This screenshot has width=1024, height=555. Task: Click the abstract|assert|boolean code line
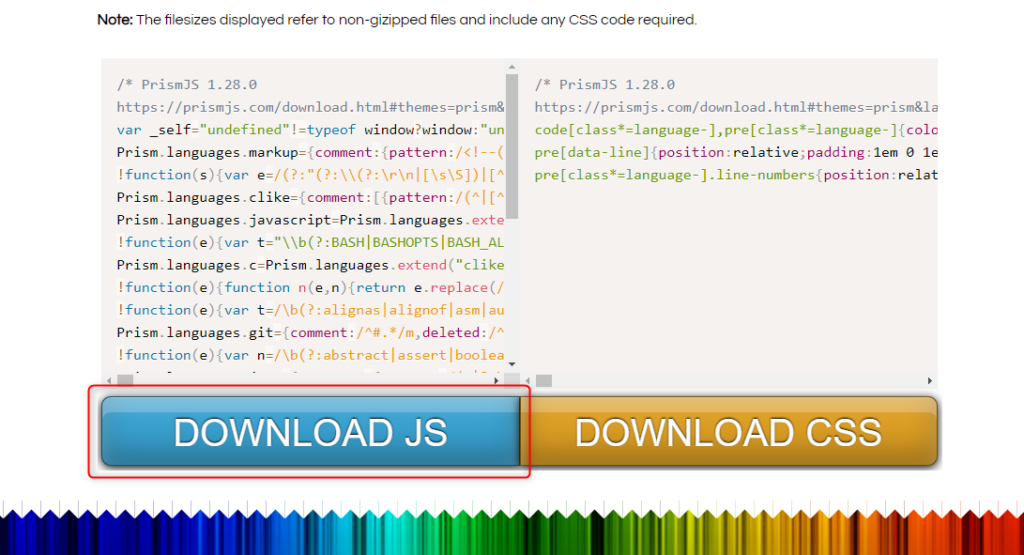pyautogui.click(x=311, y=355)
